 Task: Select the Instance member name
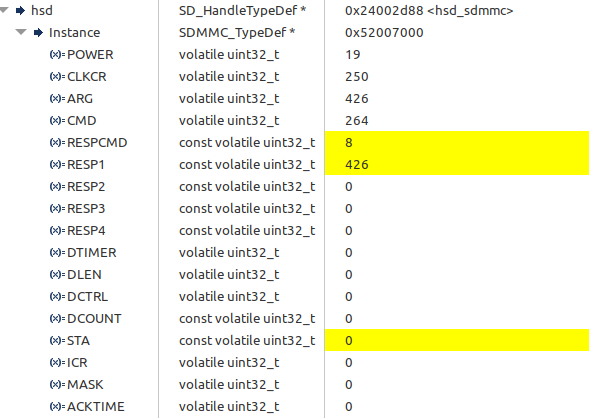click(x=74, y=33)
